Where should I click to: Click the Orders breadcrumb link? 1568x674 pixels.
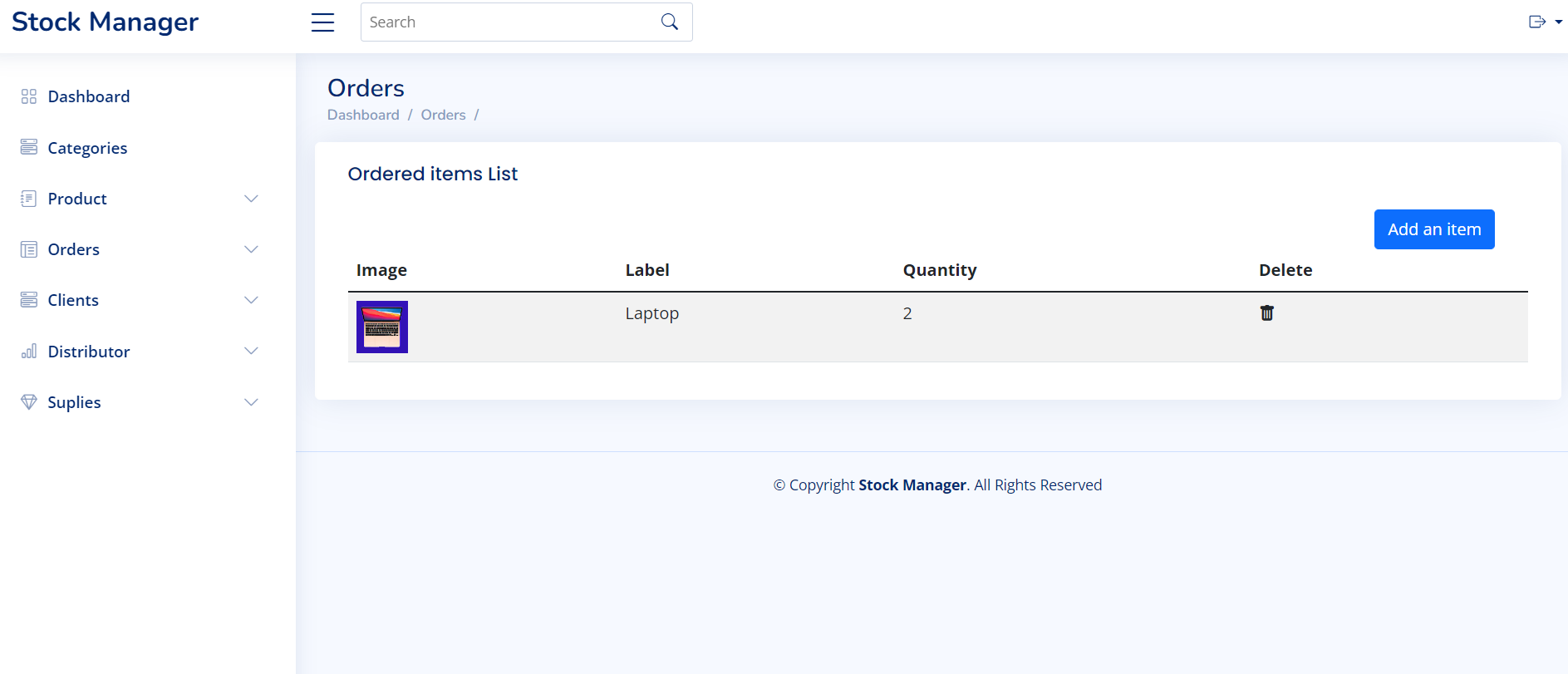click(443, 115)
